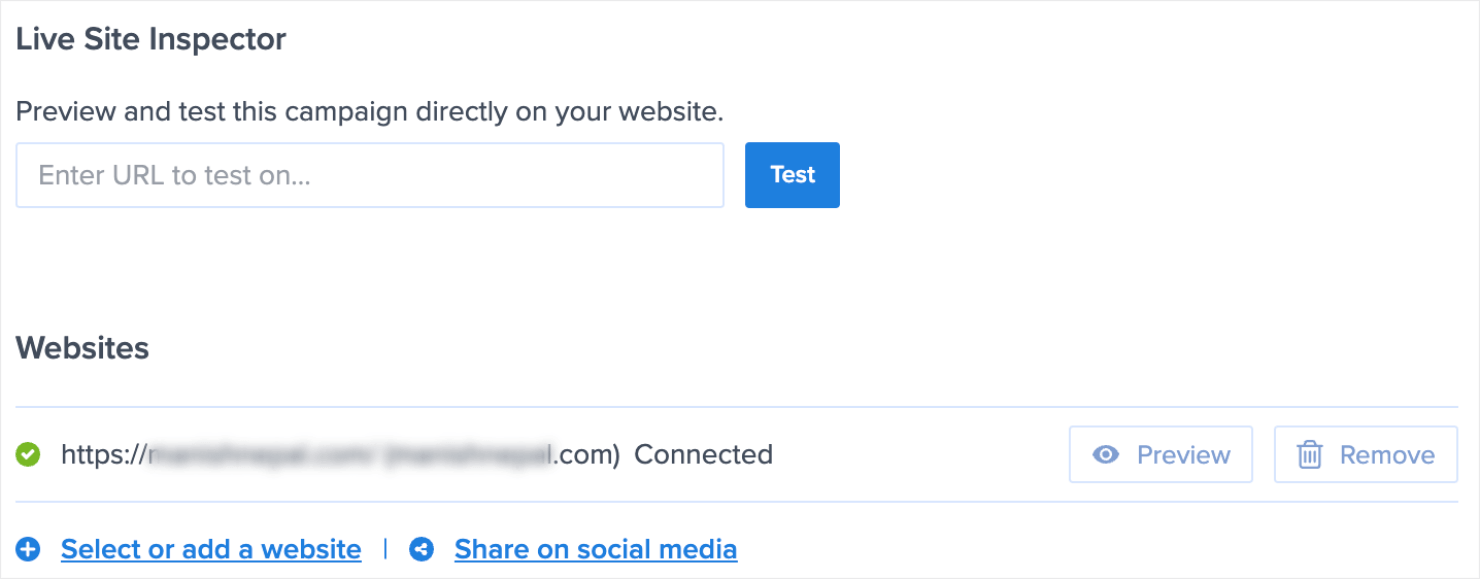Click the URL test input field
The image size is (1480, 579).
tap(370, 175)
